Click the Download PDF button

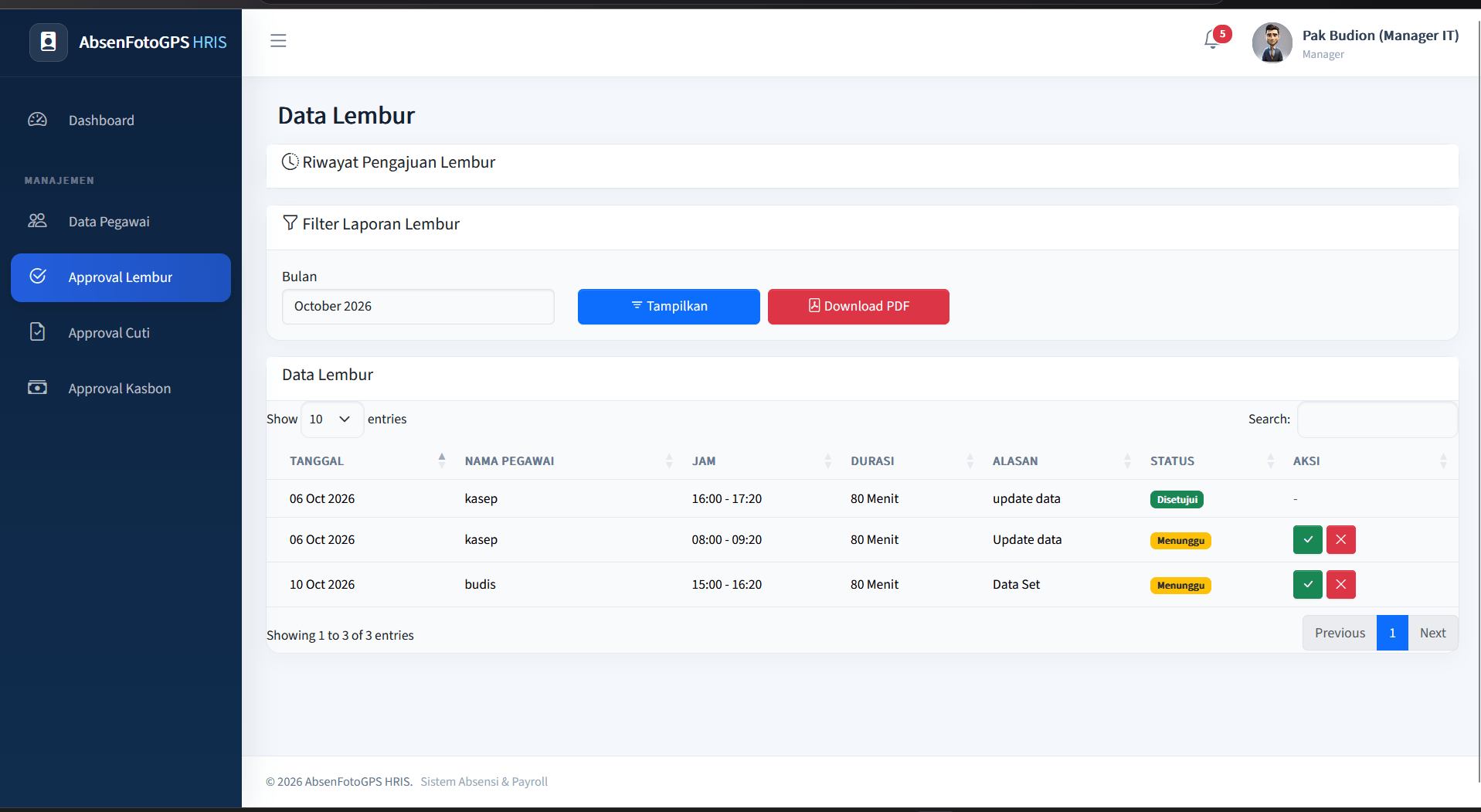tap(858, 307)
